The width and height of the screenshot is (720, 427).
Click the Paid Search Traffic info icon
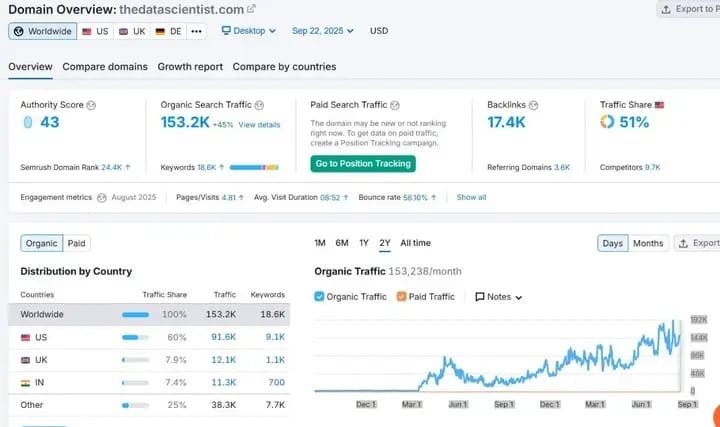click(x=397, y=104)
